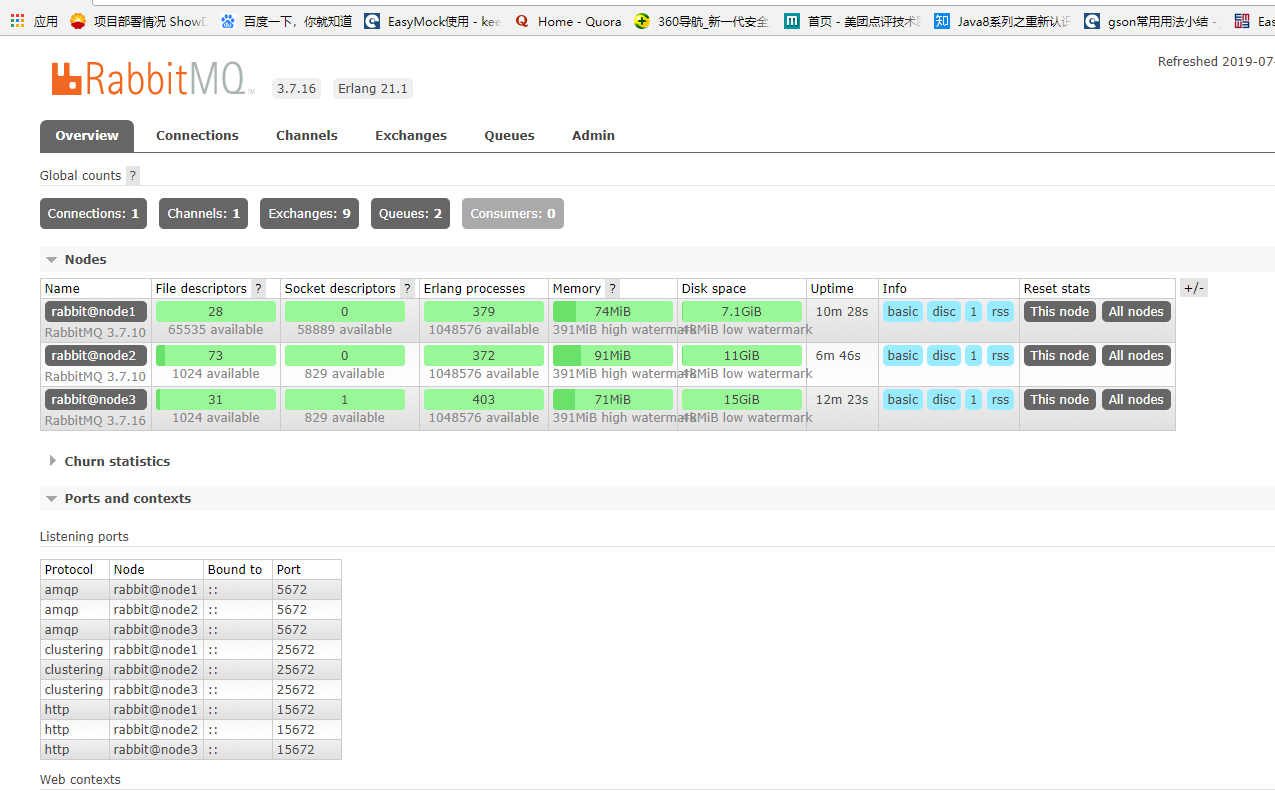Open the Exchanges tab
Screen dimensions: 1275x794
coord(411,136)
